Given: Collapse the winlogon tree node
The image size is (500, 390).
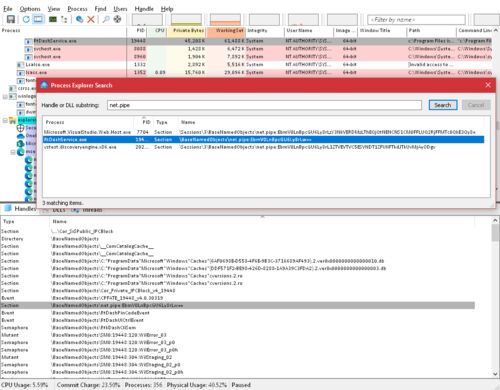Looking at the screenshot, I should point(5,97).
